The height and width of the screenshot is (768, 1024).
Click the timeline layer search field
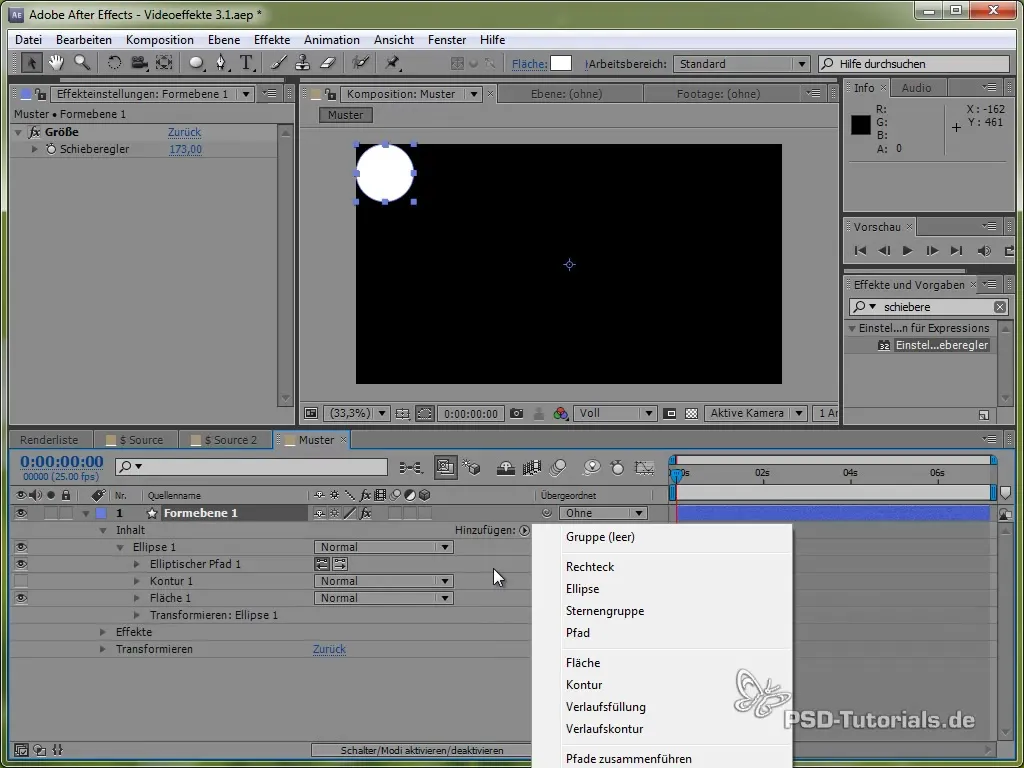coord(251,466)
